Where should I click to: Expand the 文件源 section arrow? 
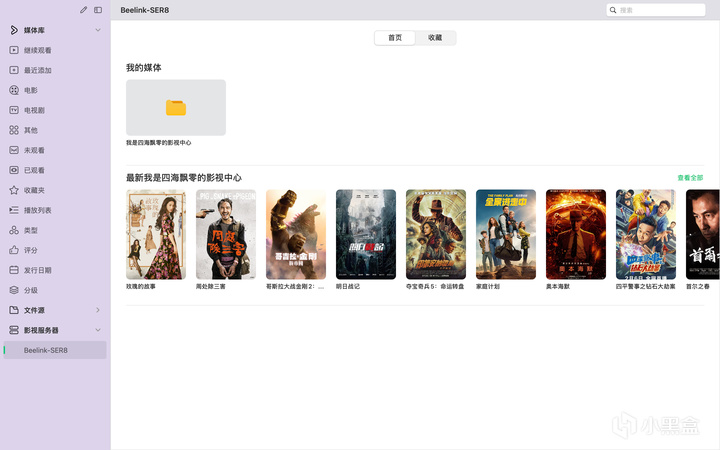[x=98, y=310]
